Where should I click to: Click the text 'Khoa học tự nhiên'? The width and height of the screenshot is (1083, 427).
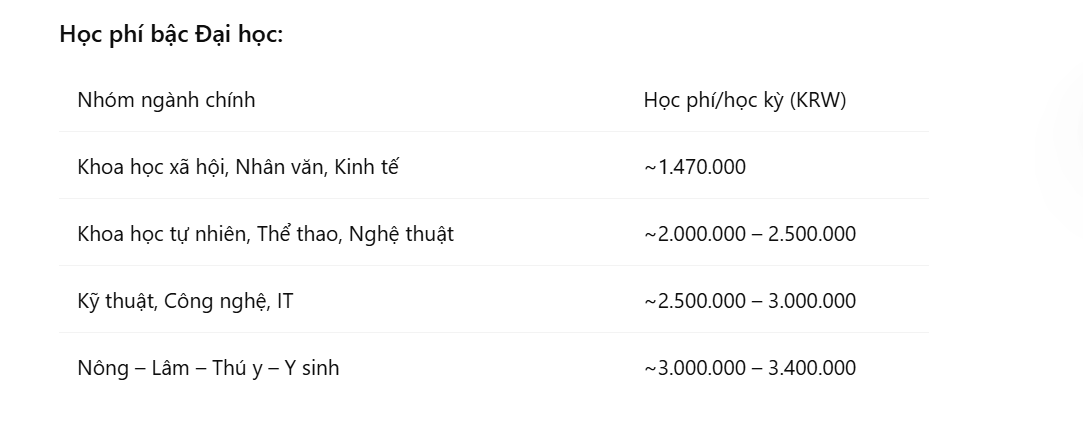tap(161, 234)
